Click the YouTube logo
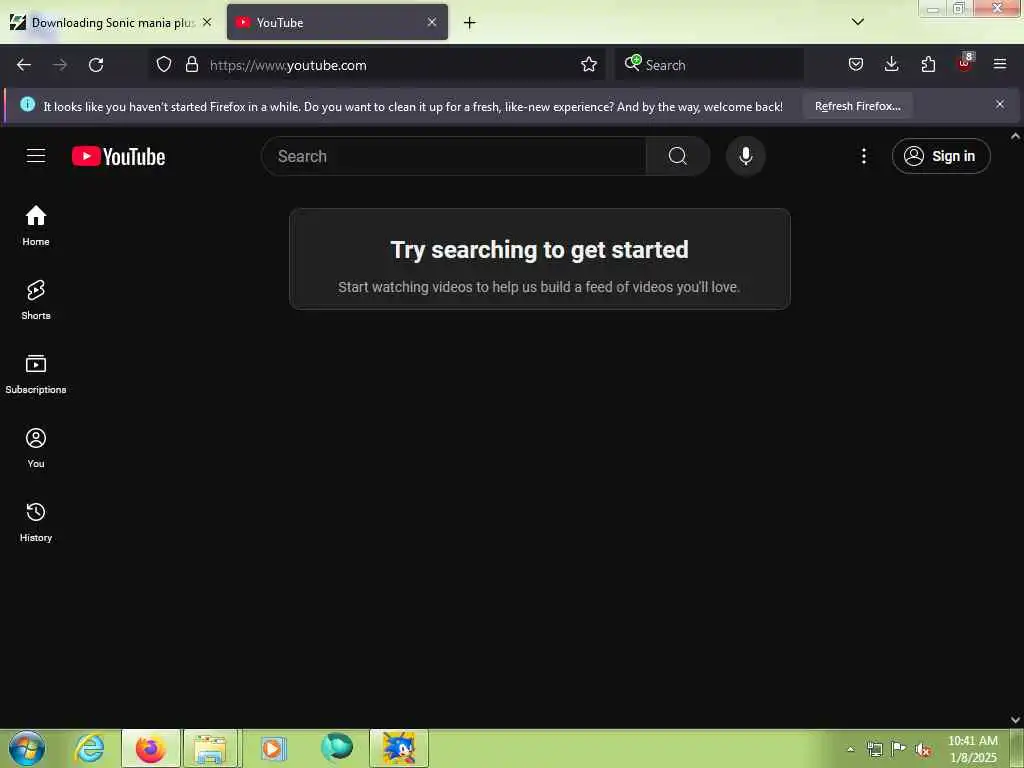This screenshot has height=768, width=1024. click(118, 157)
